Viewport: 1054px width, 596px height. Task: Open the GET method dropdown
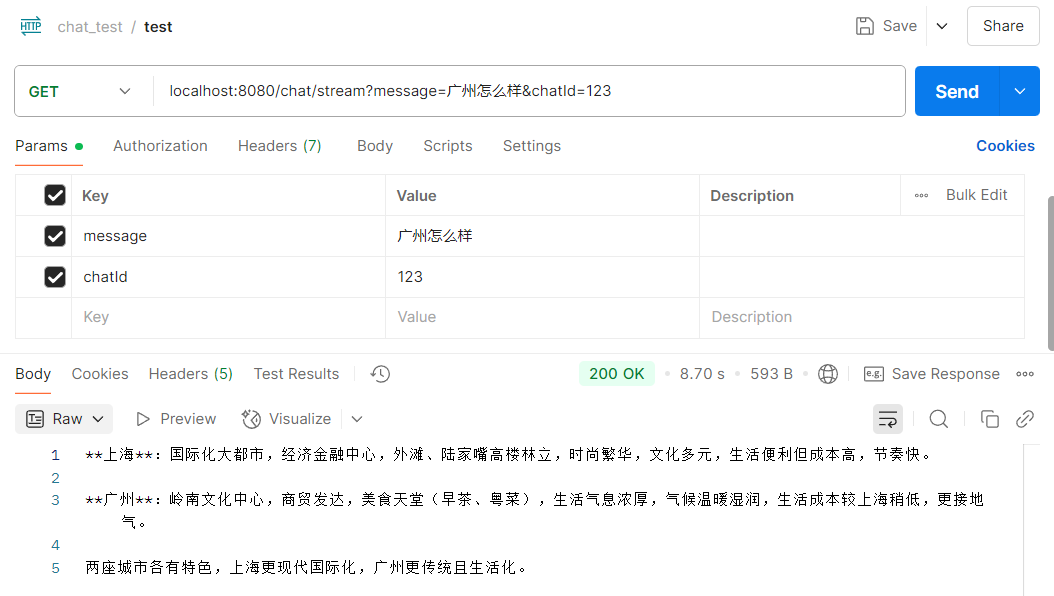(x=80, y=90)
